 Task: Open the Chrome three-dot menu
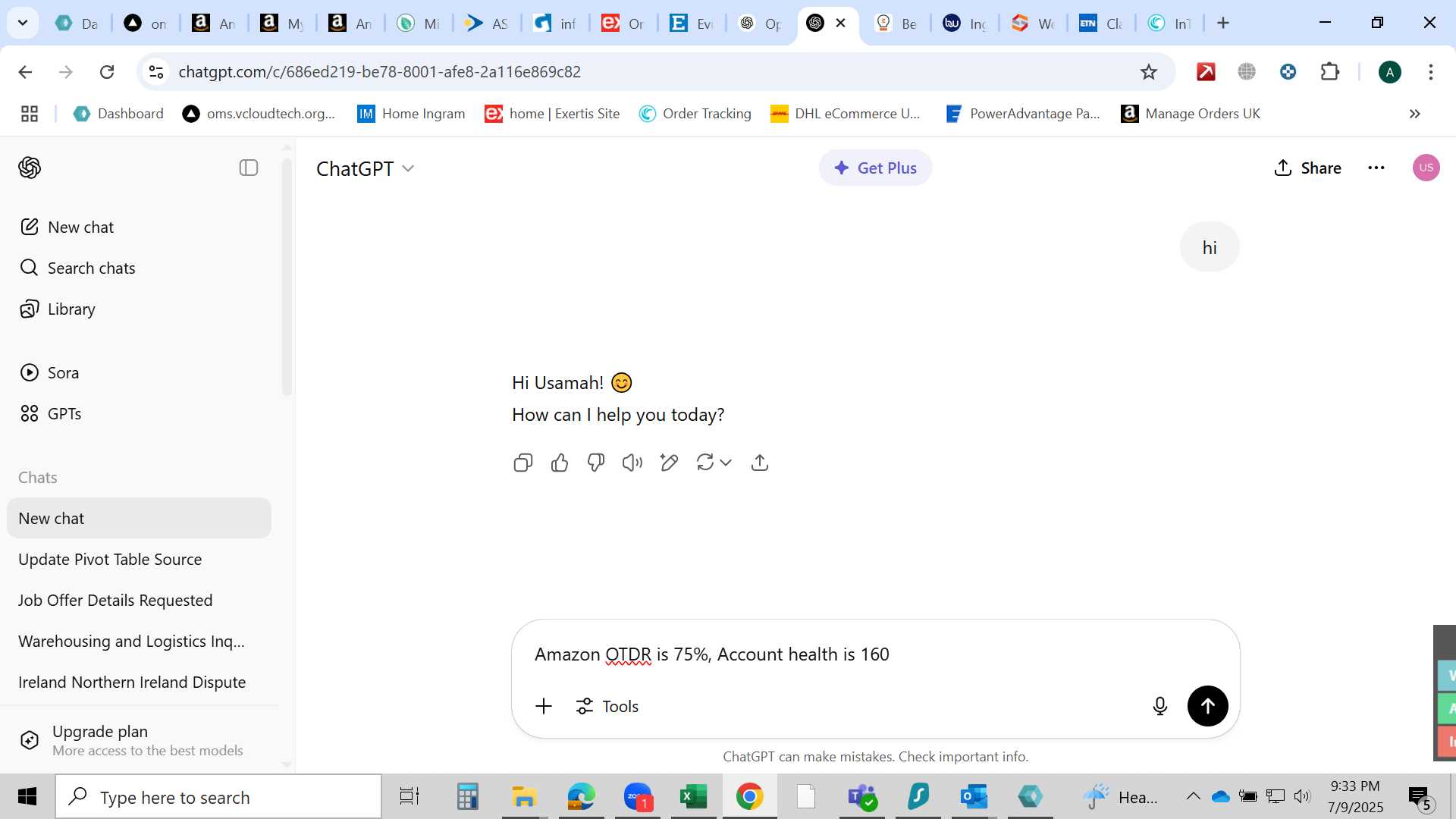click(x=1430, y=71)
